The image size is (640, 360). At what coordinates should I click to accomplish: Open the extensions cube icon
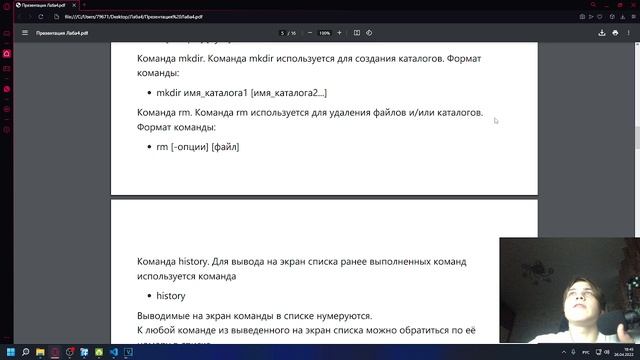[x=612, y=17]
